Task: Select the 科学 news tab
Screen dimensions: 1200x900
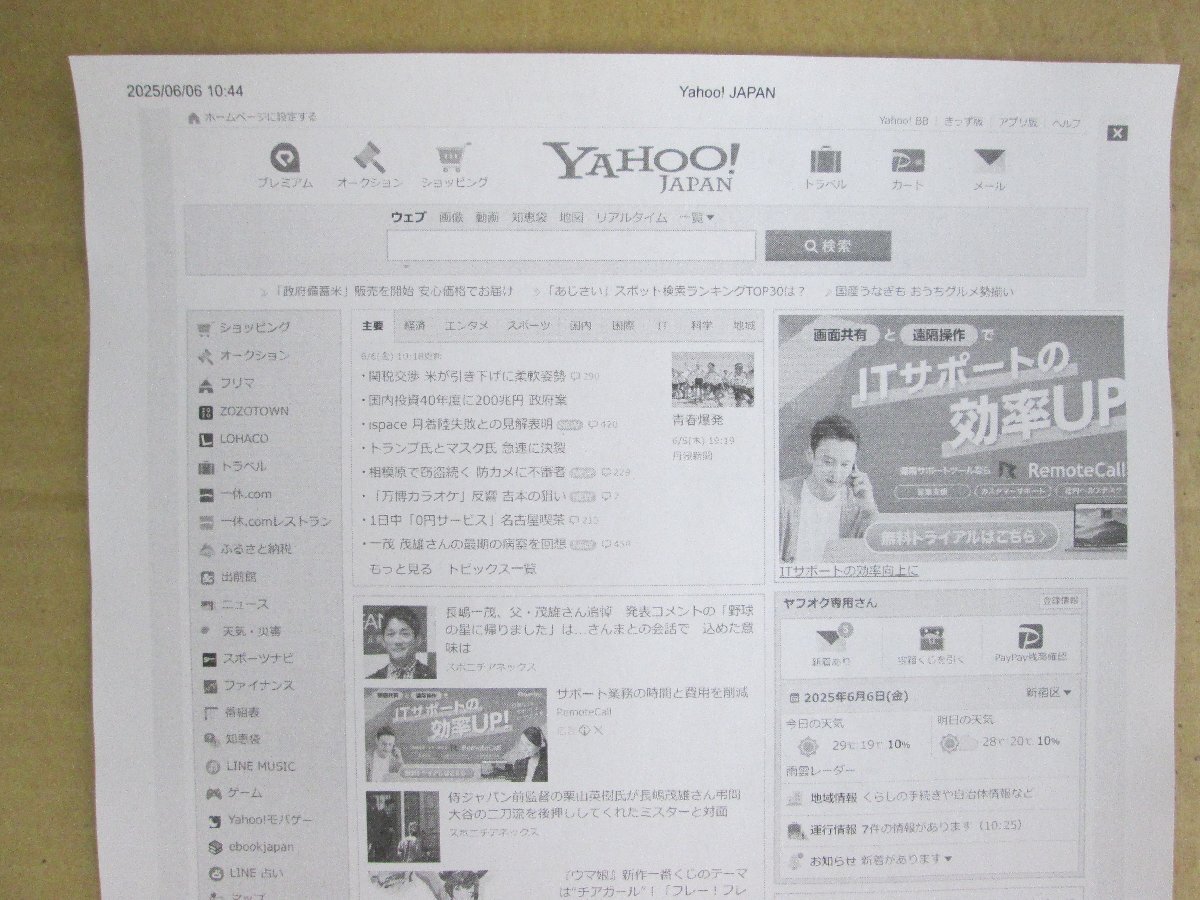Action: pos(702,326)
